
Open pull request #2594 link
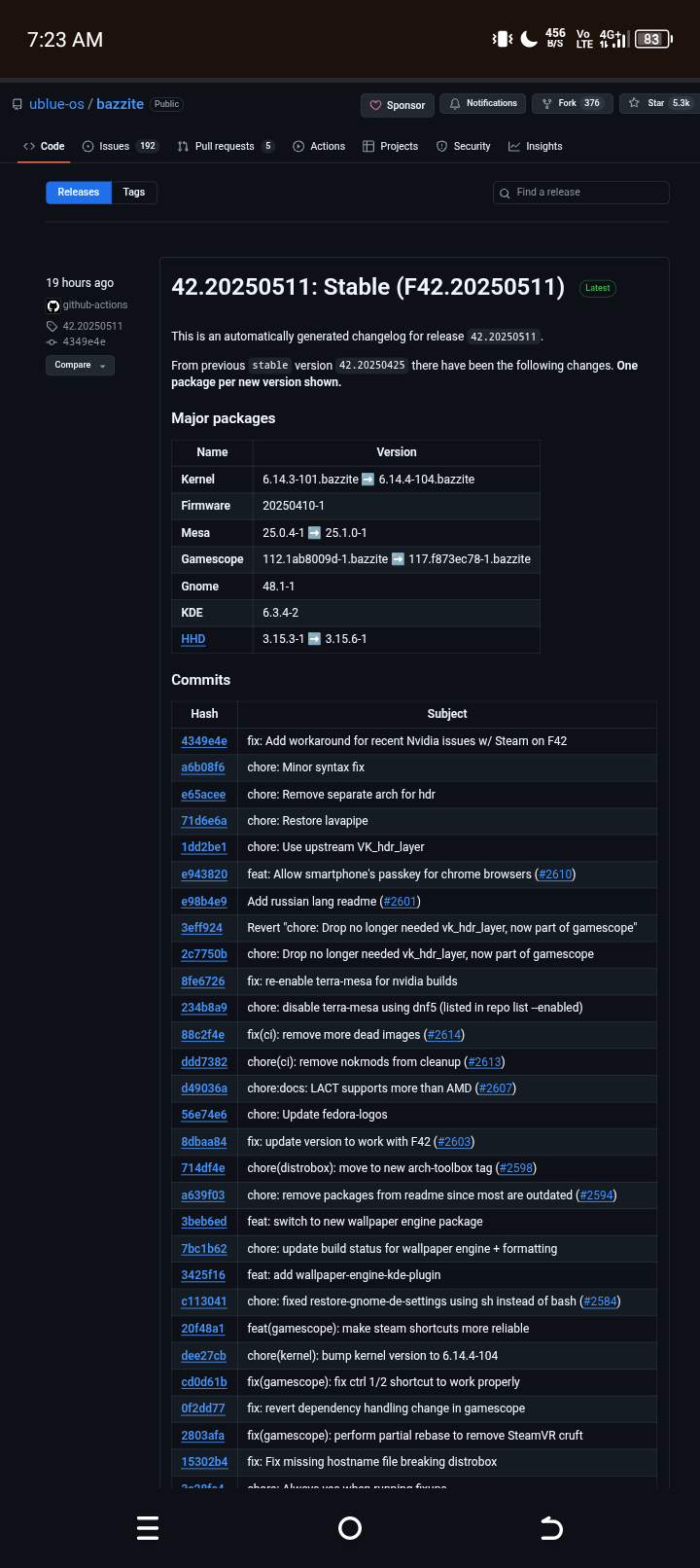(x=597, y=1195)
